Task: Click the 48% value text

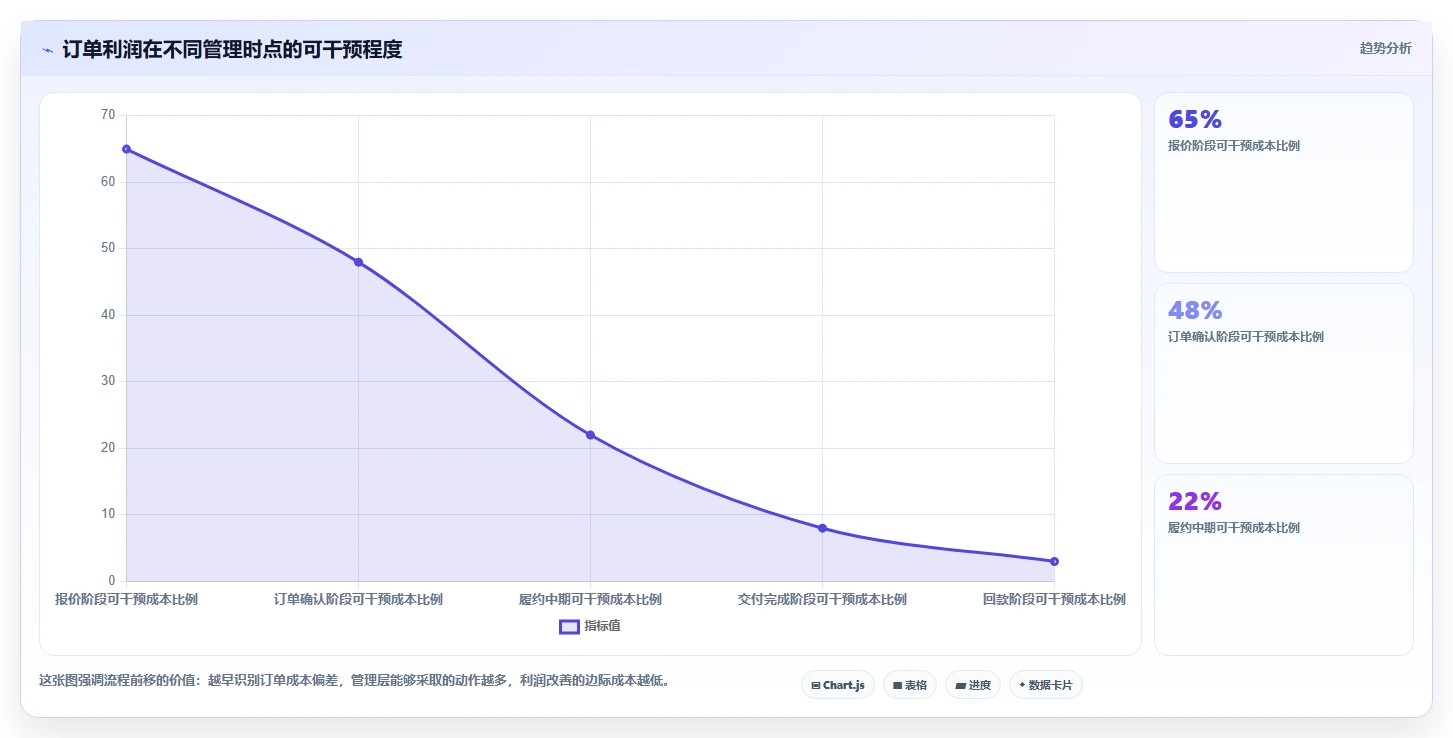Action: coord(1195,311)
